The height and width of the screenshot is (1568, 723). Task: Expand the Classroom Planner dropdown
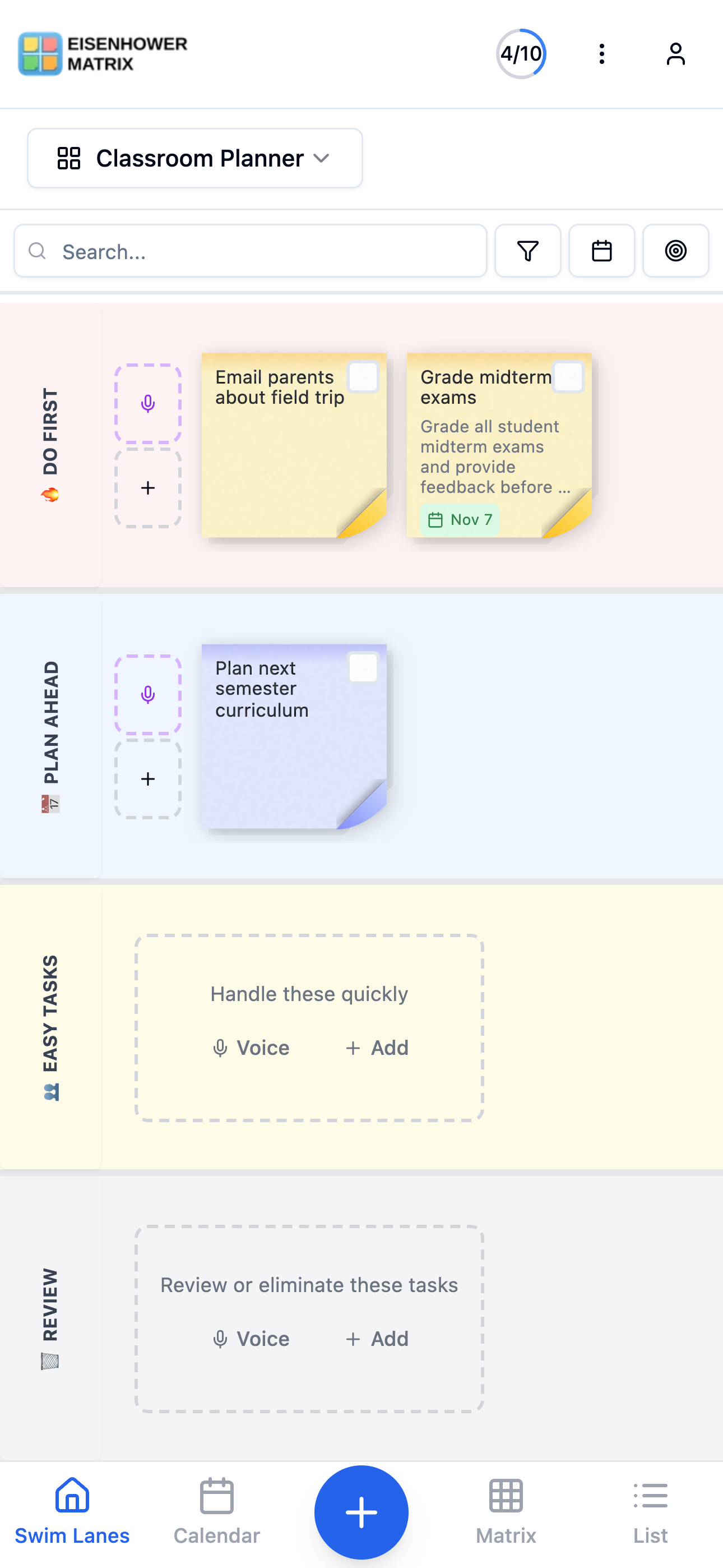point(194,158)
